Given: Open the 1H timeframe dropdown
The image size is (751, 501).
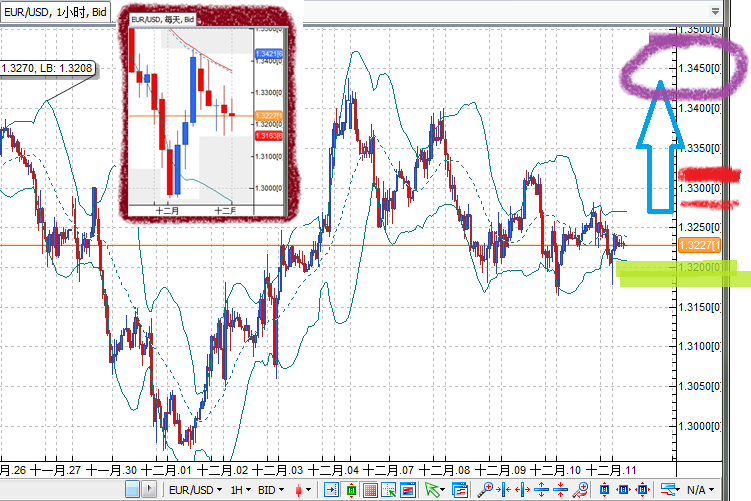Looking at the screenshot, I should [240, 490].
